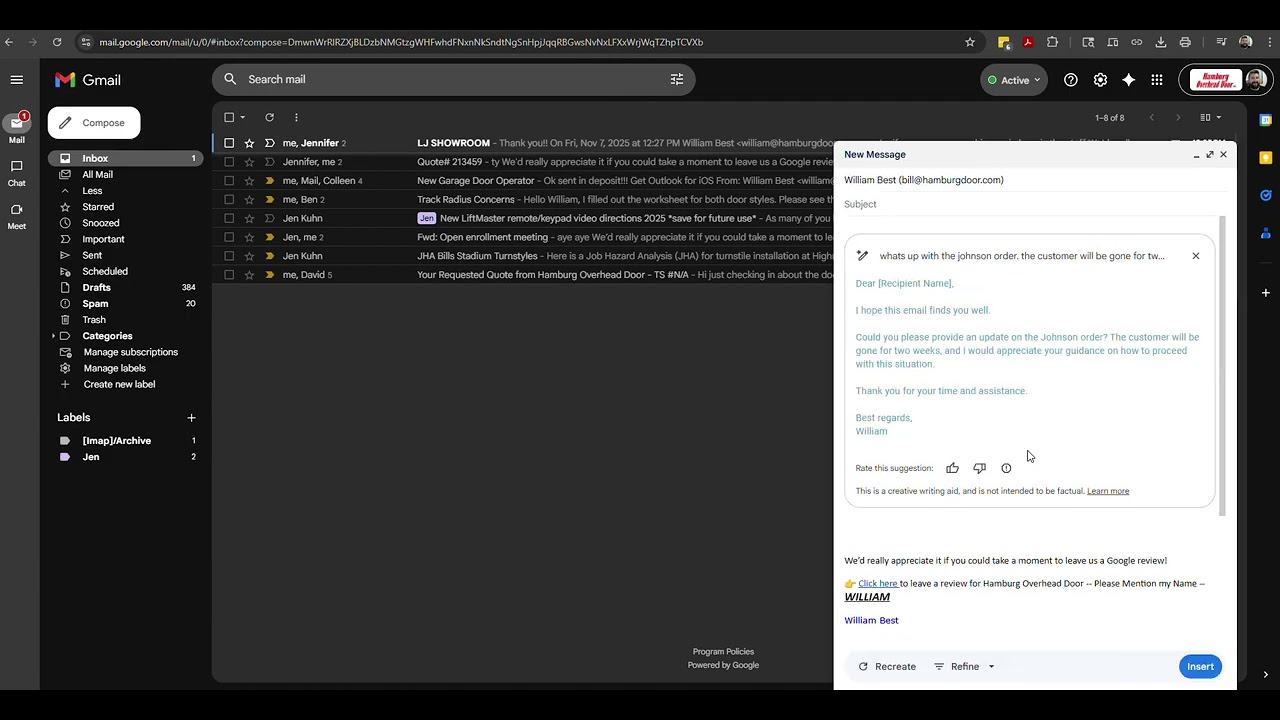The width and height of the screenshot is (1280, 720).
Task: Check the Track Radius Concerns email checkbox
Action: click(229, 200)
